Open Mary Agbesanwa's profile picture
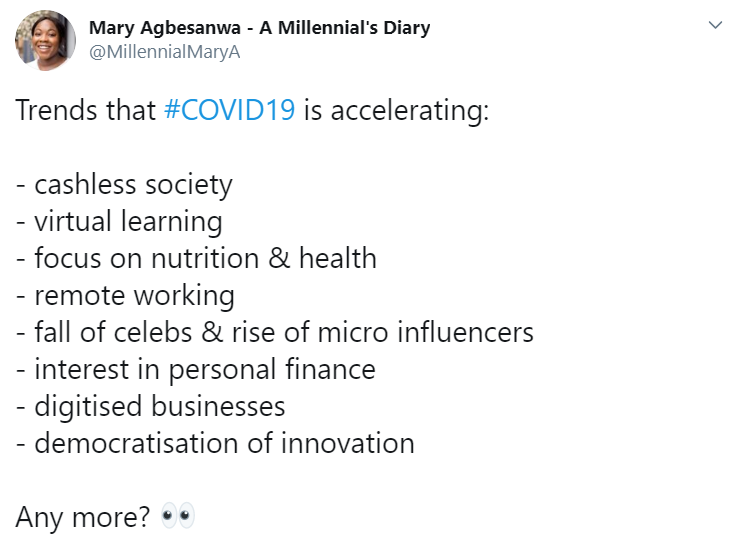The image size is (737, 547). (45, 40)
